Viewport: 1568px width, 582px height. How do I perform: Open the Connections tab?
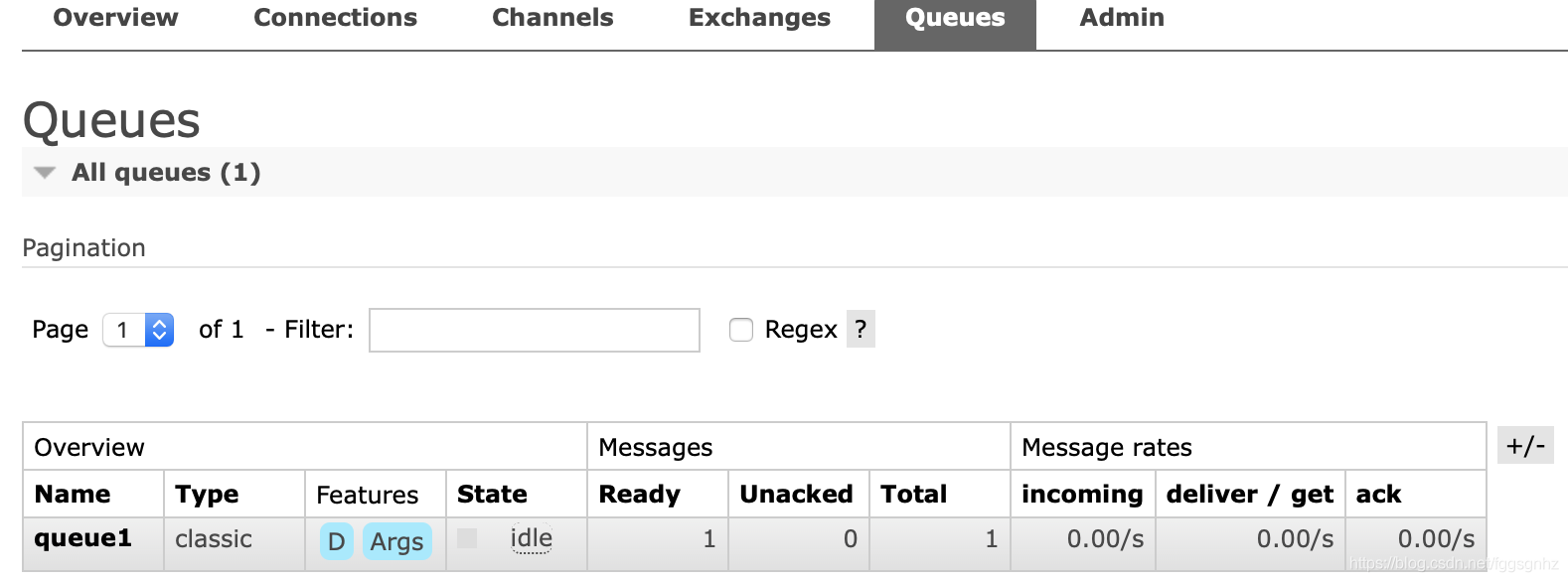[335, 18]
